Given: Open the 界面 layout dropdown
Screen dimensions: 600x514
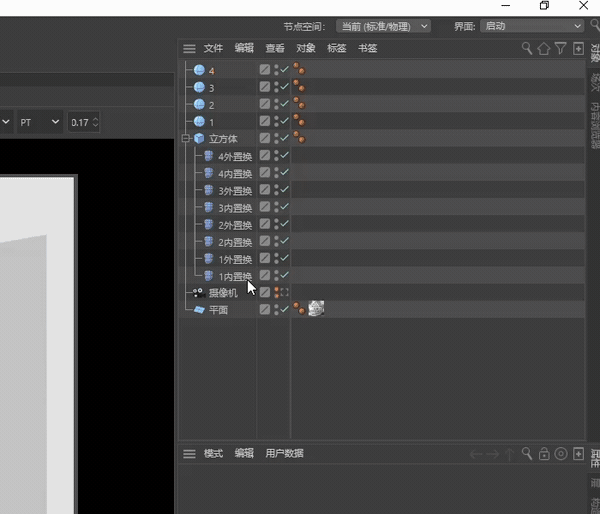Looking at the screenshot, I should point(532,26).
